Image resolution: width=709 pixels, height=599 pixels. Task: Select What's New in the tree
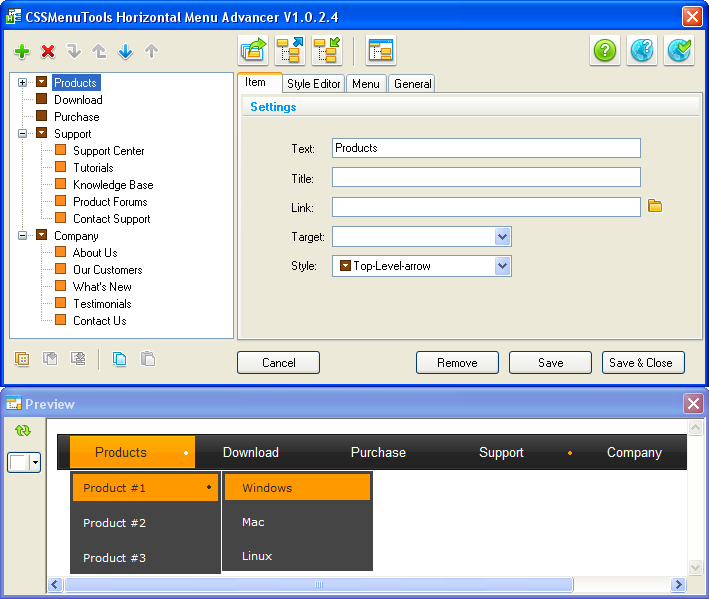click(102, 287)
